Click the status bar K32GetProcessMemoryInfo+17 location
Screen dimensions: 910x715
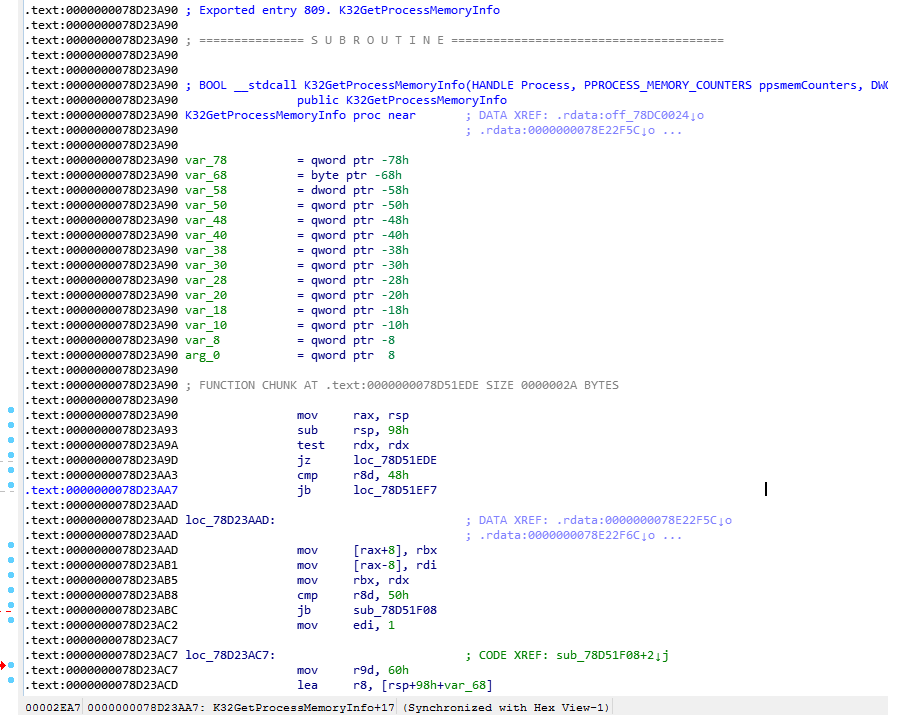click(304, 707)
